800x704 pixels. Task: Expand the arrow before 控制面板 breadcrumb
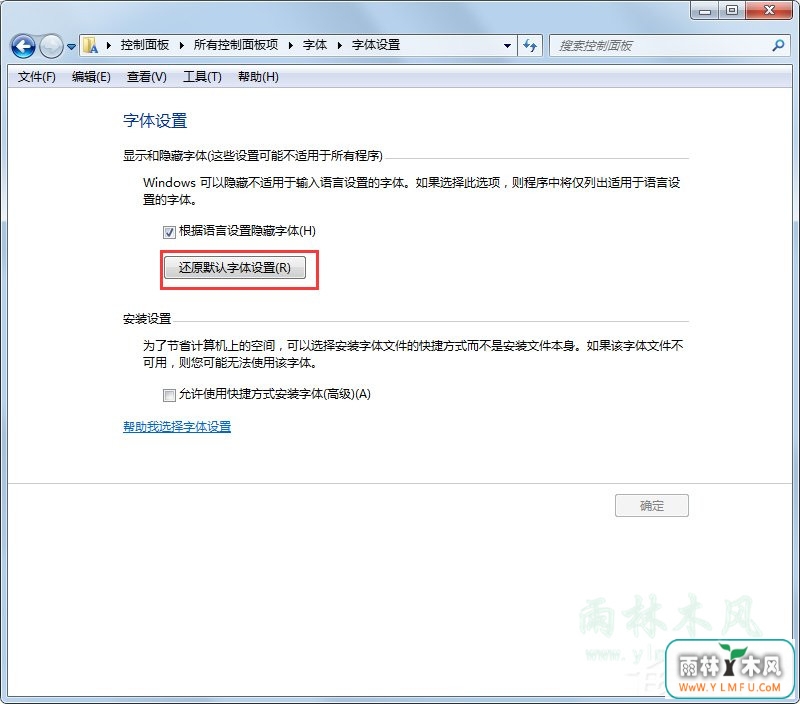pos(109,45)
